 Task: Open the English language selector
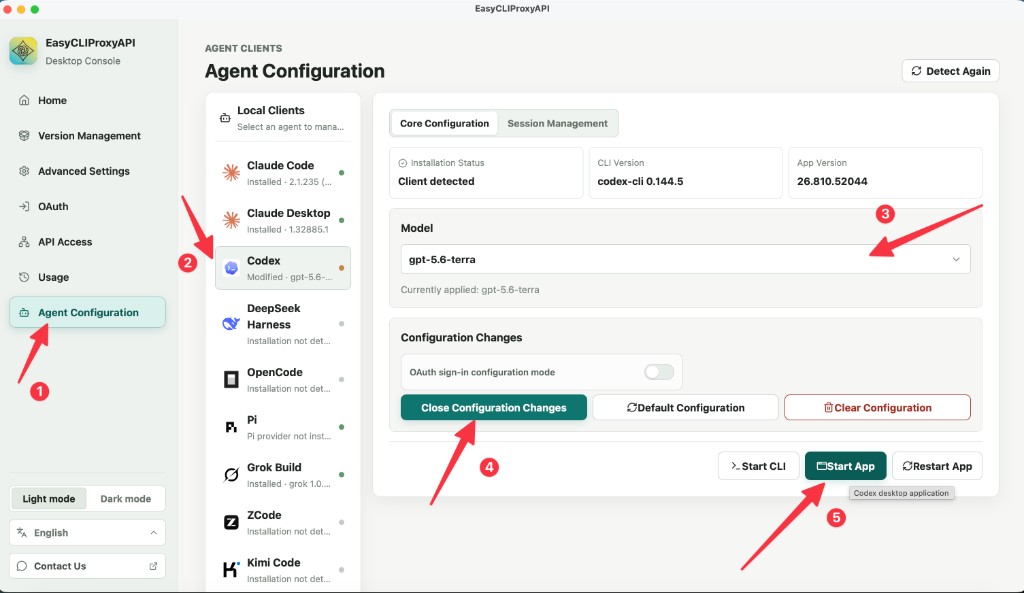coord(87,532)
